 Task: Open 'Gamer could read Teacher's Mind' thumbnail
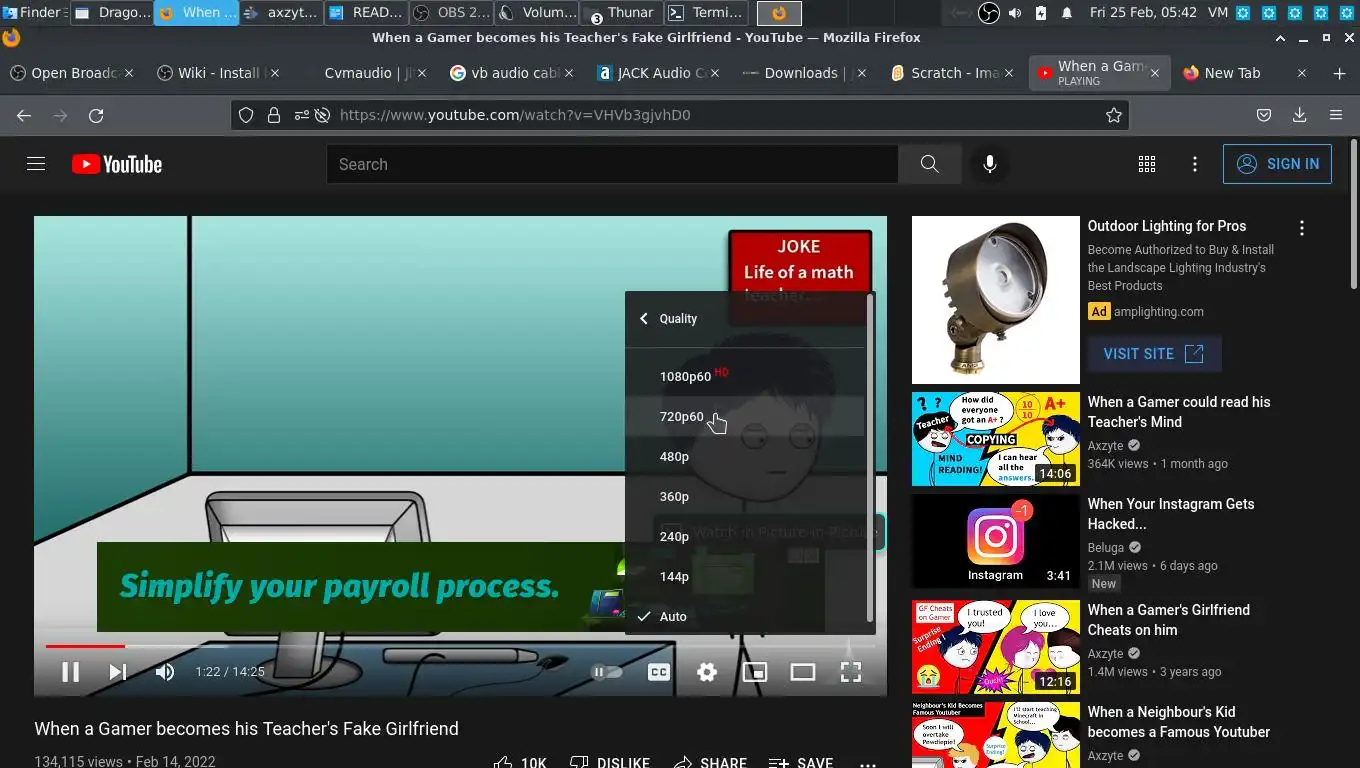click(996, 439)
